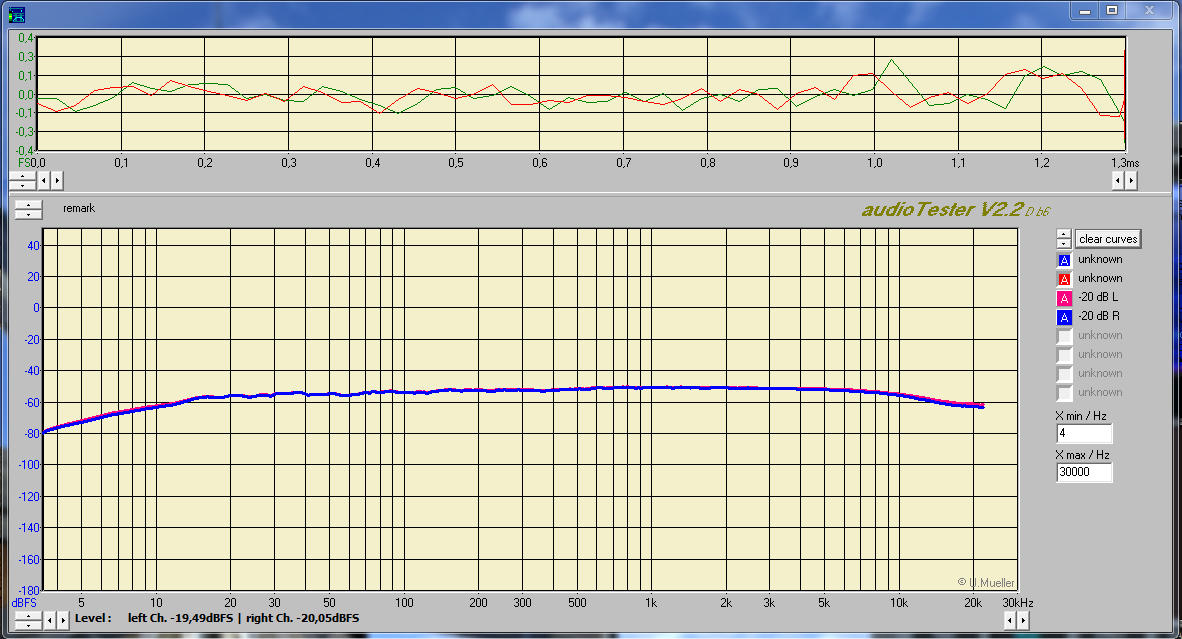Click the left arrow at time graph's right end
1182x639 pixels.
(1118, 181)
